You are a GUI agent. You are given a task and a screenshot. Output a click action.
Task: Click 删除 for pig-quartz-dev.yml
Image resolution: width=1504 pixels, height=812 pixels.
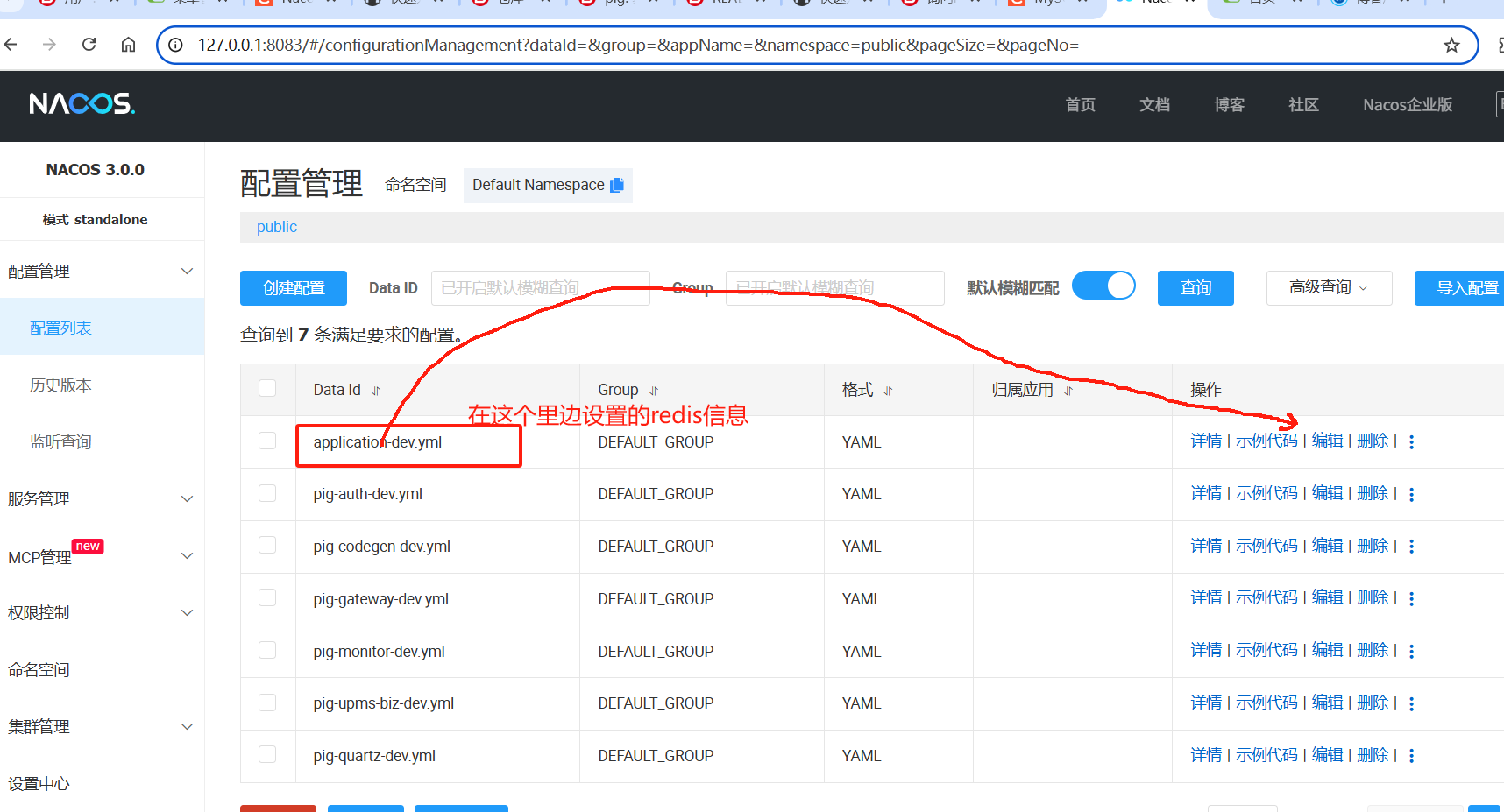[x=1373, y=755]
